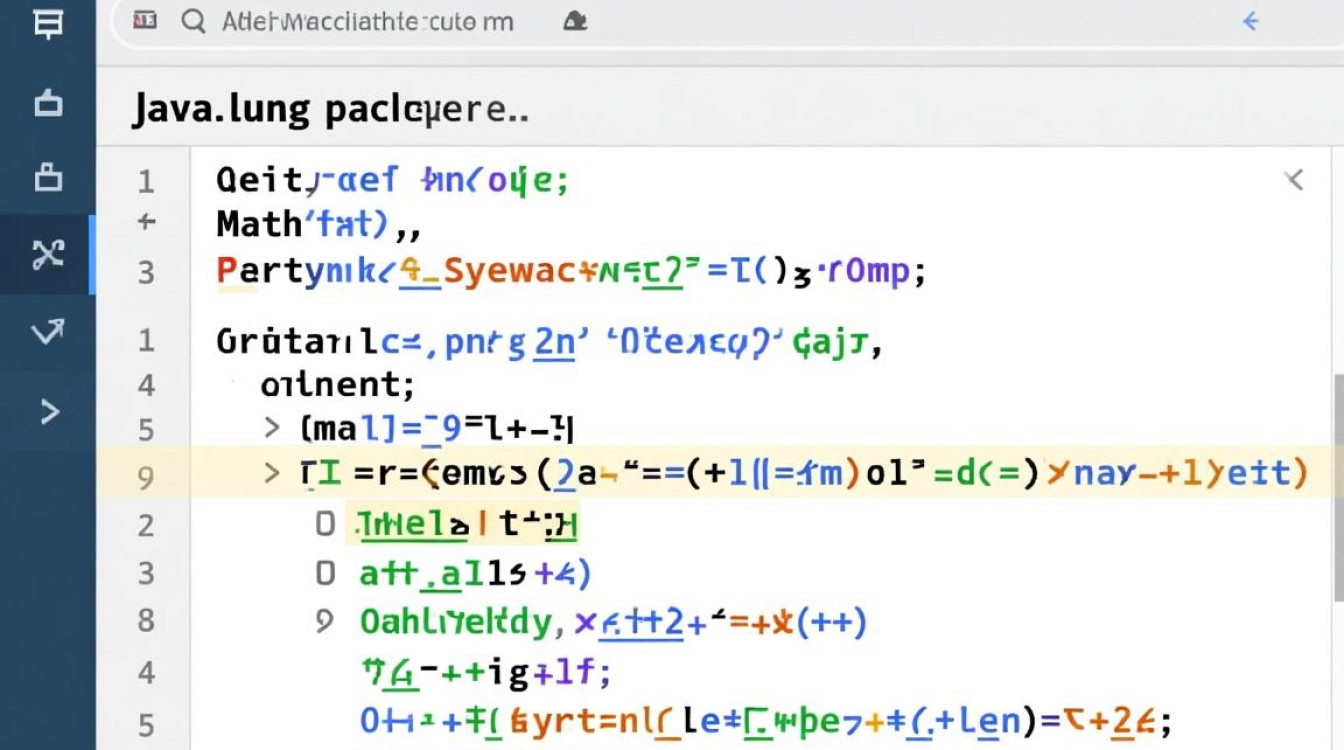Click the dark icon right of the search text

[x=573, y=22]
